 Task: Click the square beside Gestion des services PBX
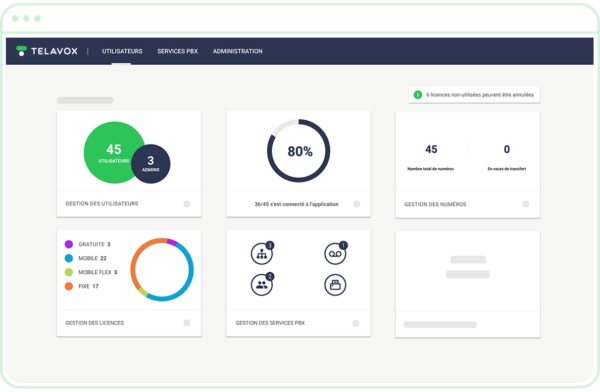(356, 323)
